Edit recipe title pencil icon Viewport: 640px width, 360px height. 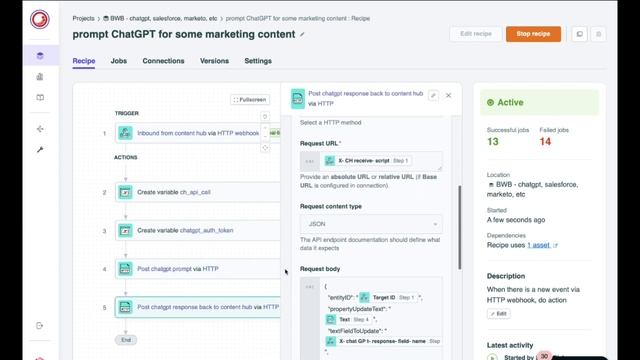click(302, 35)
